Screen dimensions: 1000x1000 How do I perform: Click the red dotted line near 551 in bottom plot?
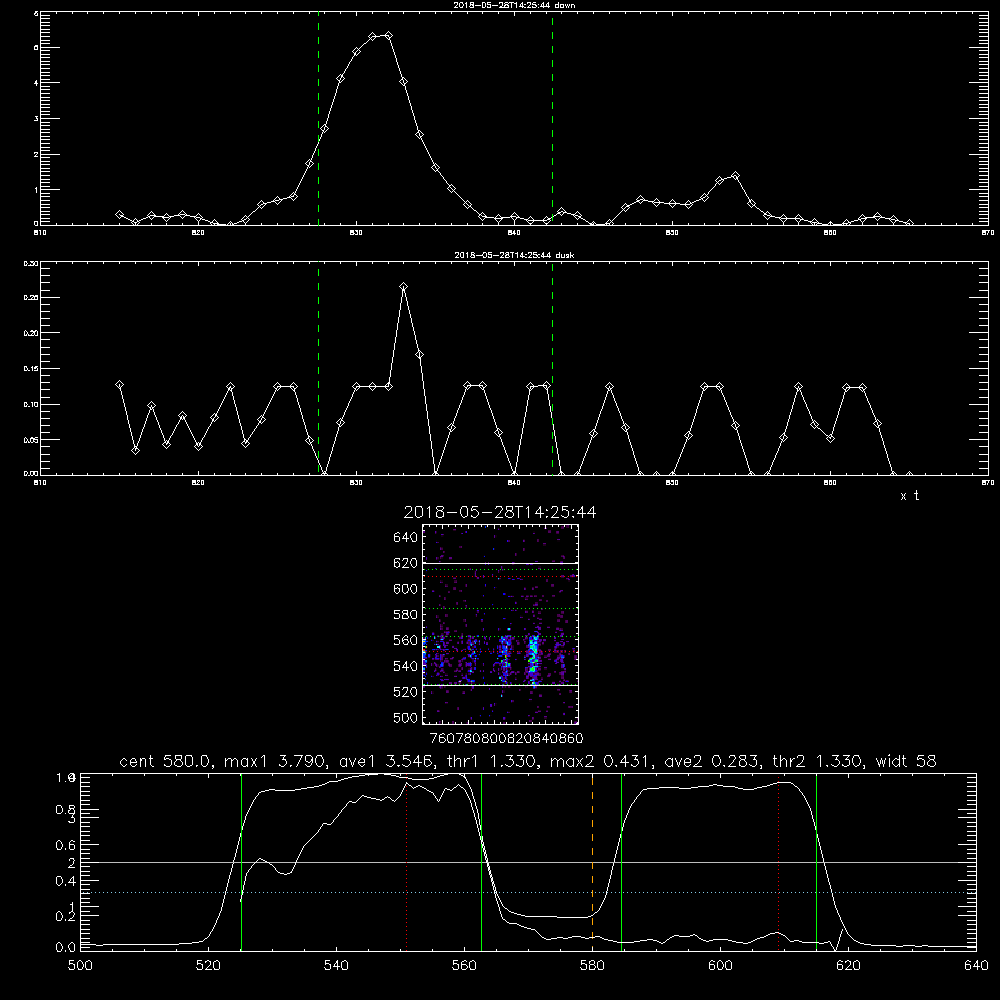(407, 861)
